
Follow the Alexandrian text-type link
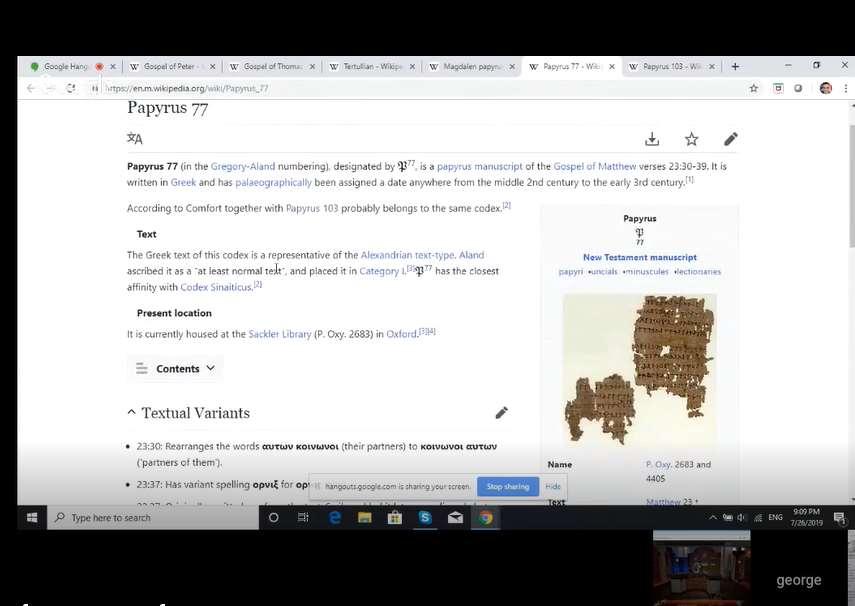coord(407,255)
